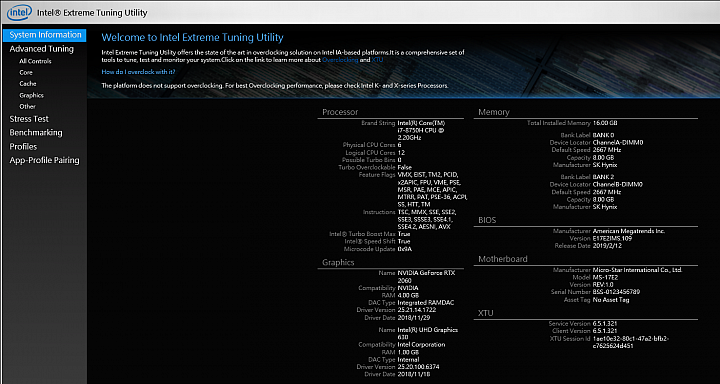Click BIOS release date '2019/2/12'
Image resolution: width=720 pixels, height=384 pixels.
(607, 246)
